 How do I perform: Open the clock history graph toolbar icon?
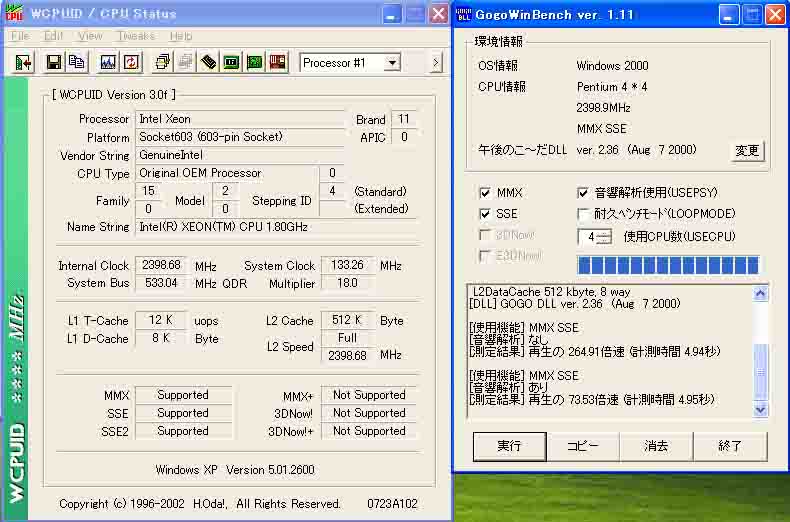tap(108, 62)
